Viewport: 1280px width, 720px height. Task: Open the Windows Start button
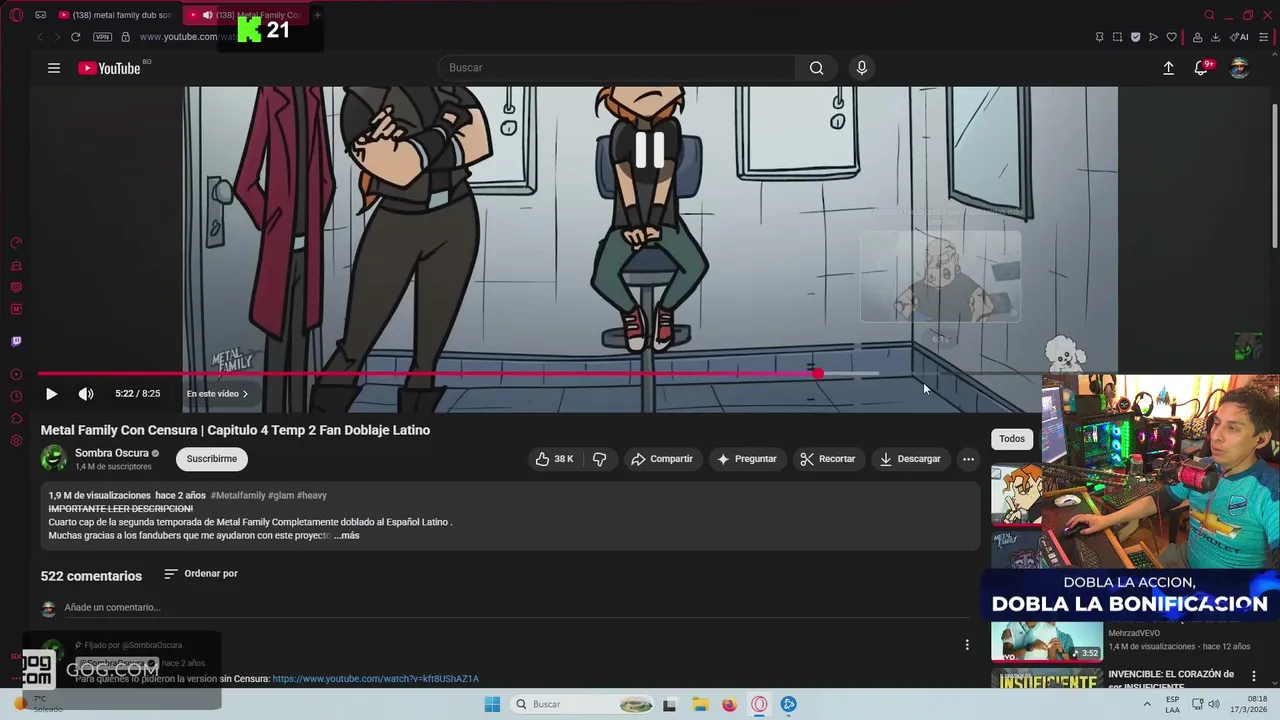click(x=492, y=704)
